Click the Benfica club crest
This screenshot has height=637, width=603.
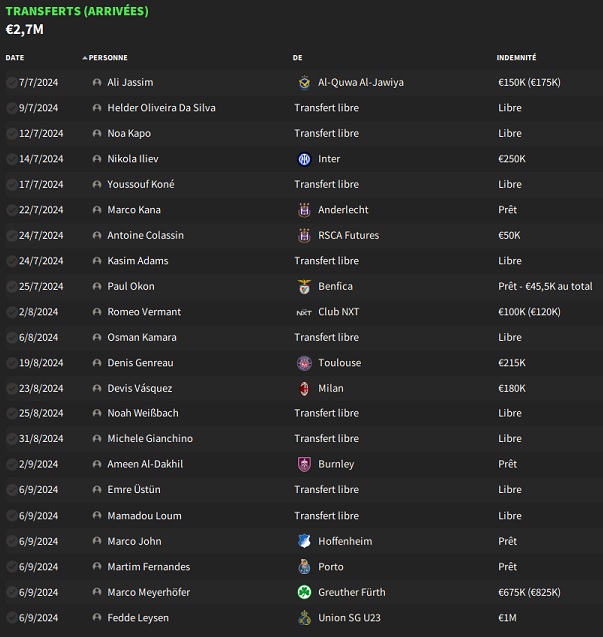pos(304,286)
